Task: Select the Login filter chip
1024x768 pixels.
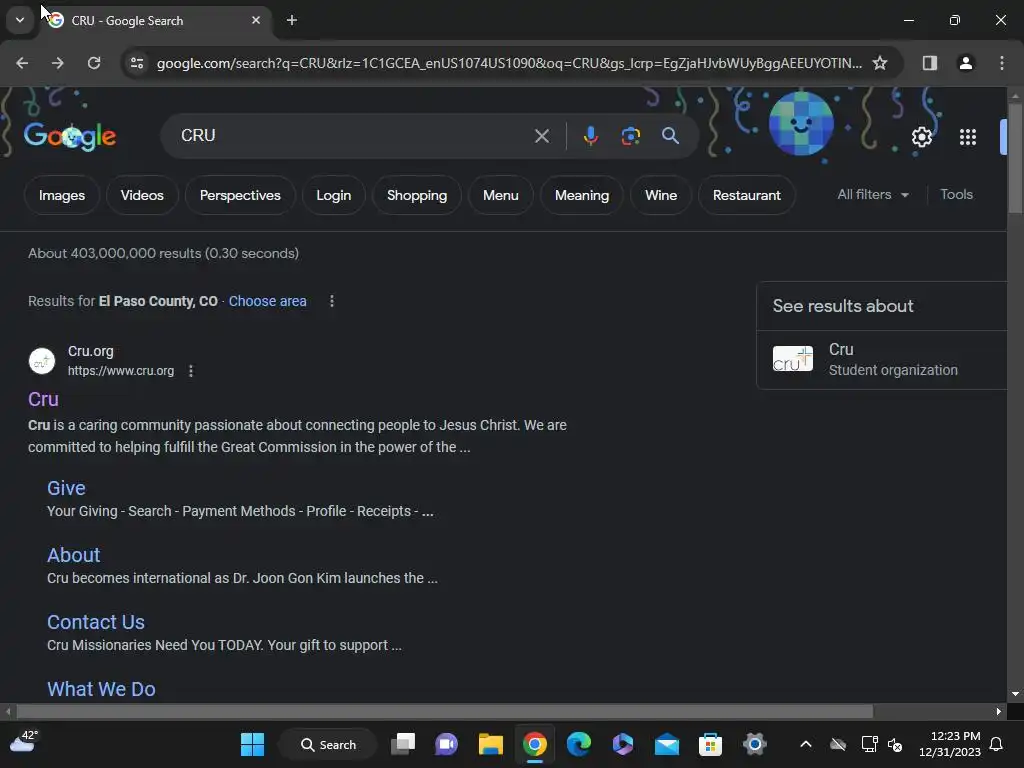Action: (x=334, y=195)
